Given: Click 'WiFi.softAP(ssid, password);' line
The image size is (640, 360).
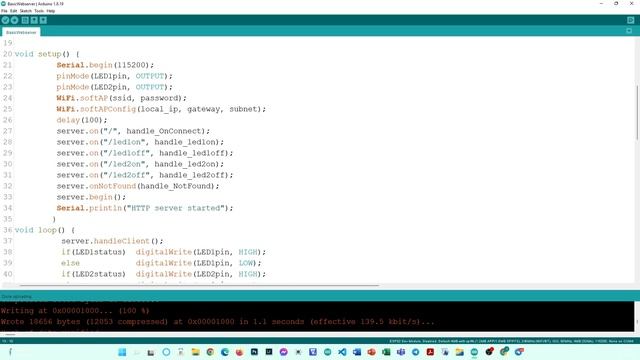Looking at the screenshot, I should [x=122, y=98].
